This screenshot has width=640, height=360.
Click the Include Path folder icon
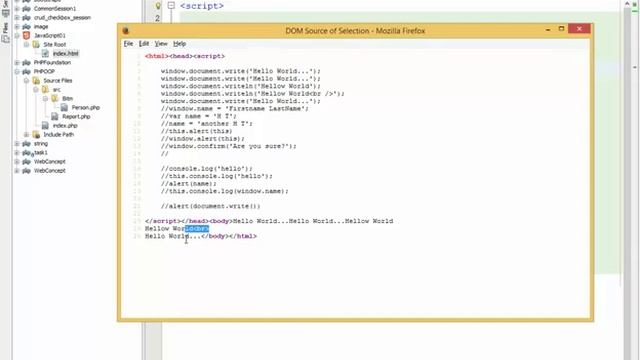coord(36,134)
